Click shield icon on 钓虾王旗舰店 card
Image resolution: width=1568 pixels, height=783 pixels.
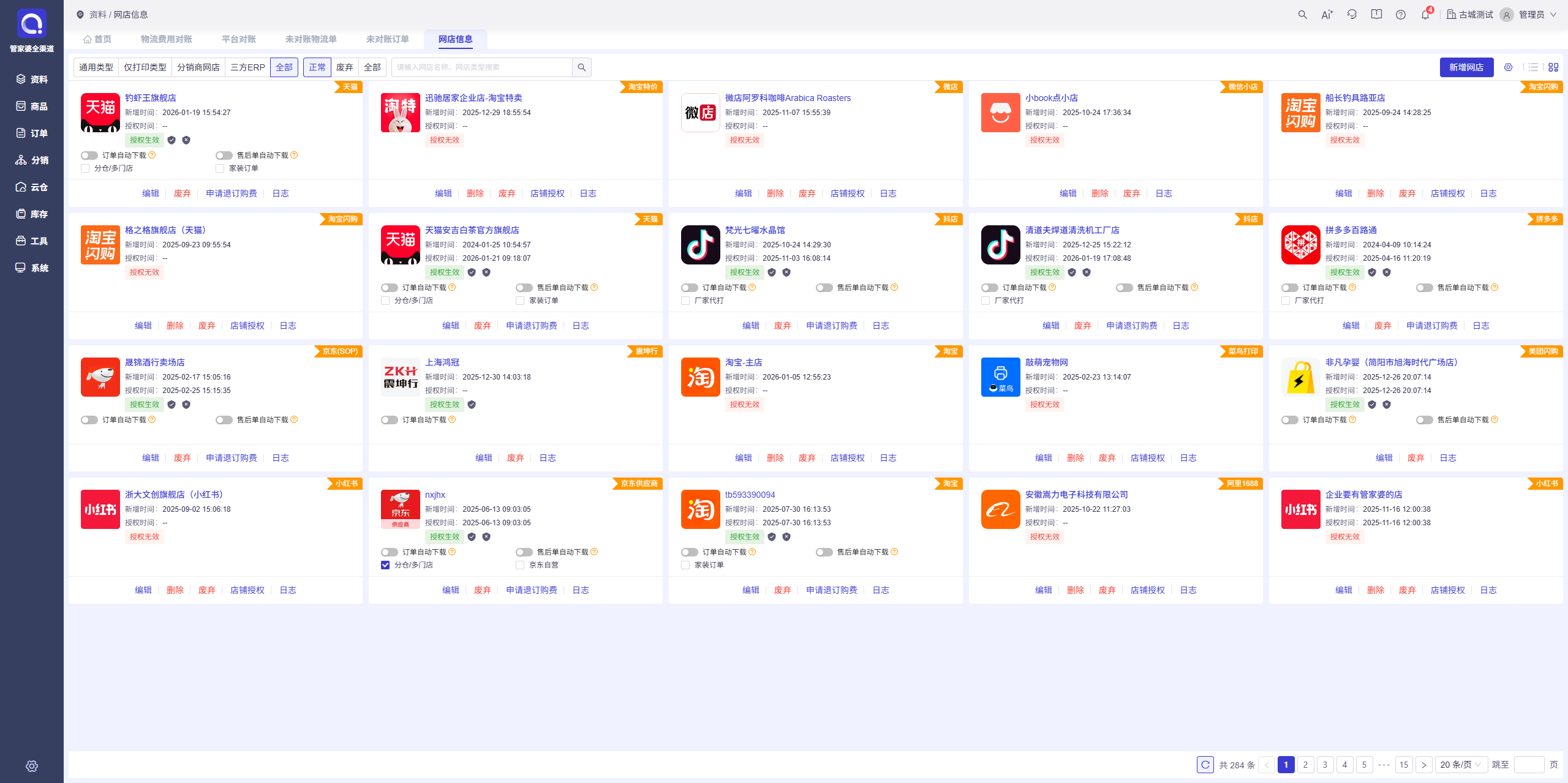(171, 140)
